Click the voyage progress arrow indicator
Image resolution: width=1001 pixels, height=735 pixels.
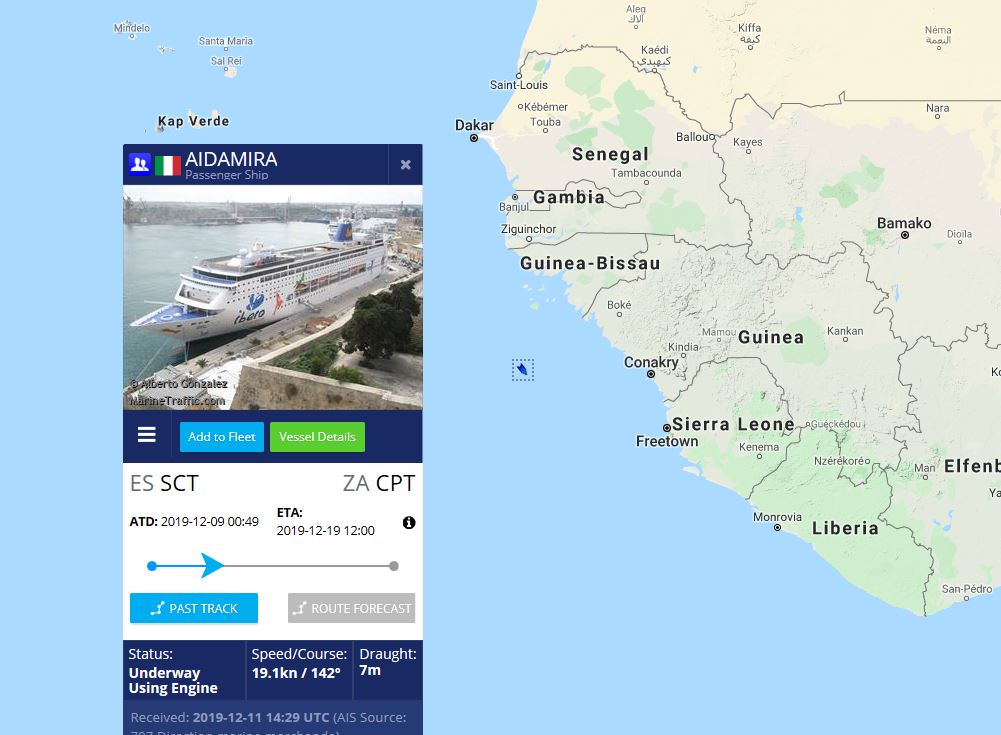pos(211,566)
